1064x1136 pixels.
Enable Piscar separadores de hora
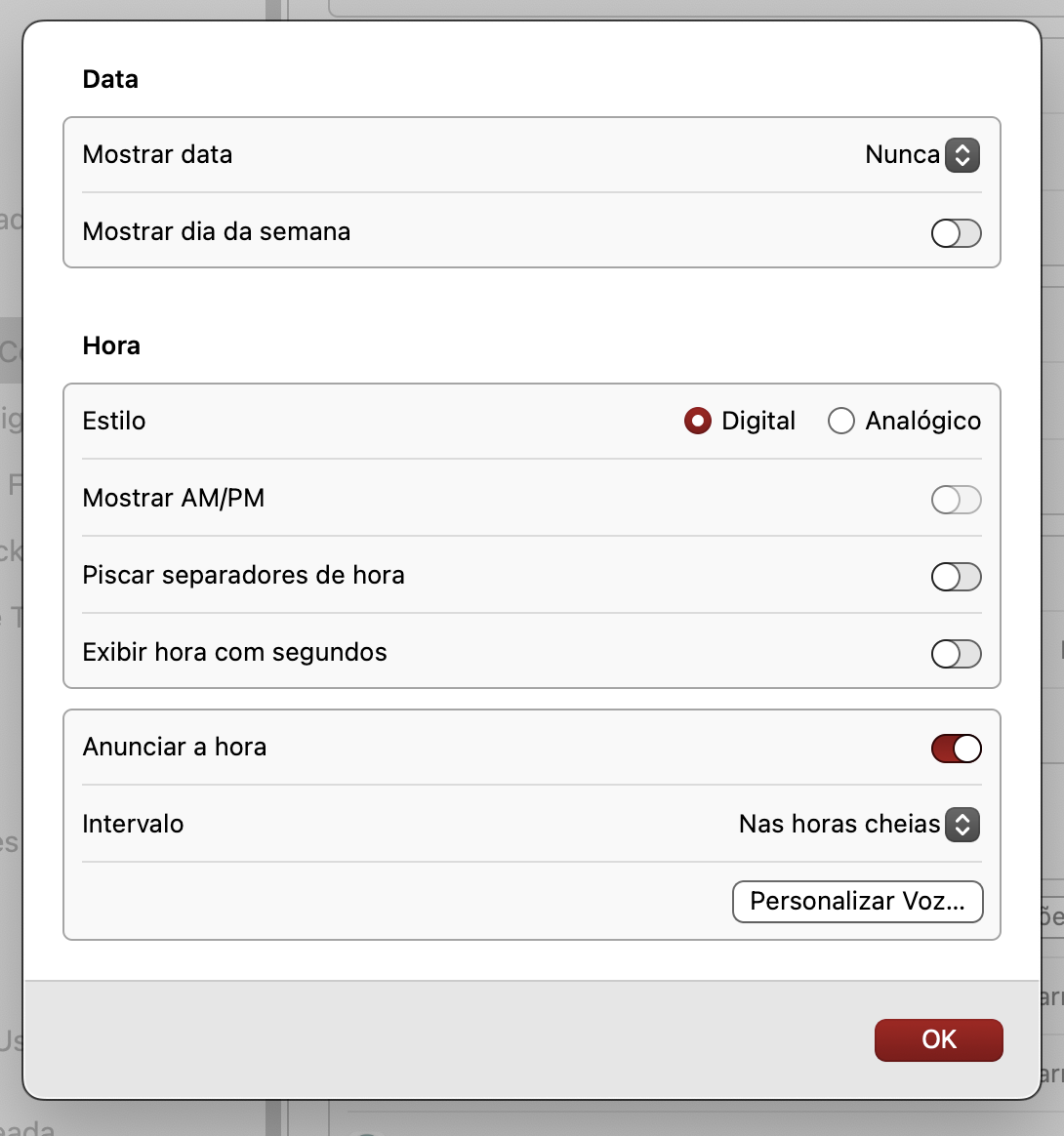coord(956,577)
